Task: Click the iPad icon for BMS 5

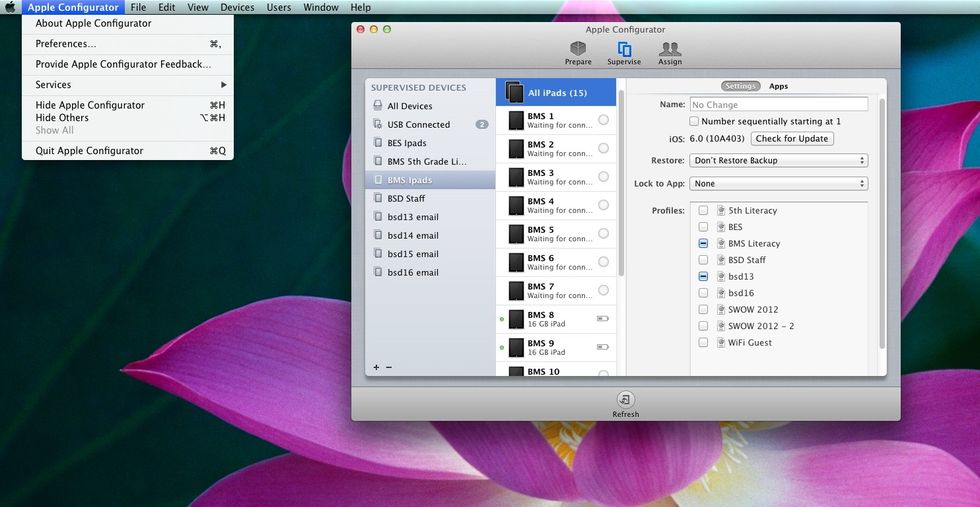Action: tap(516, 234)
